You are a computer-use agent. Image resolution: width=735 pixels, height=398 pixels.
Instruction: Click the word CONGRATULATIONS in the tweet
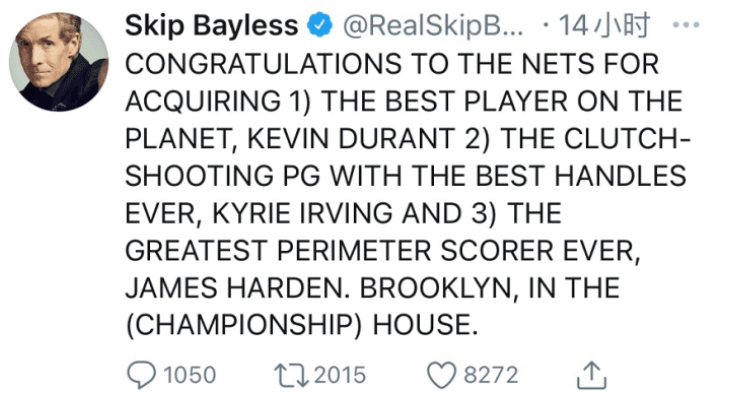(263, 64)
